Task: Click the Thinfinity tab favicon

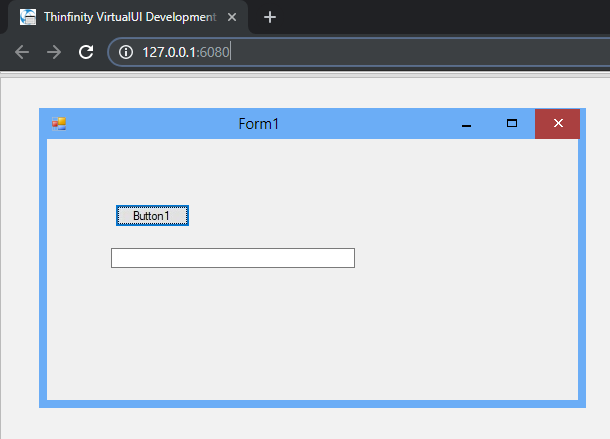Action: 28,17
